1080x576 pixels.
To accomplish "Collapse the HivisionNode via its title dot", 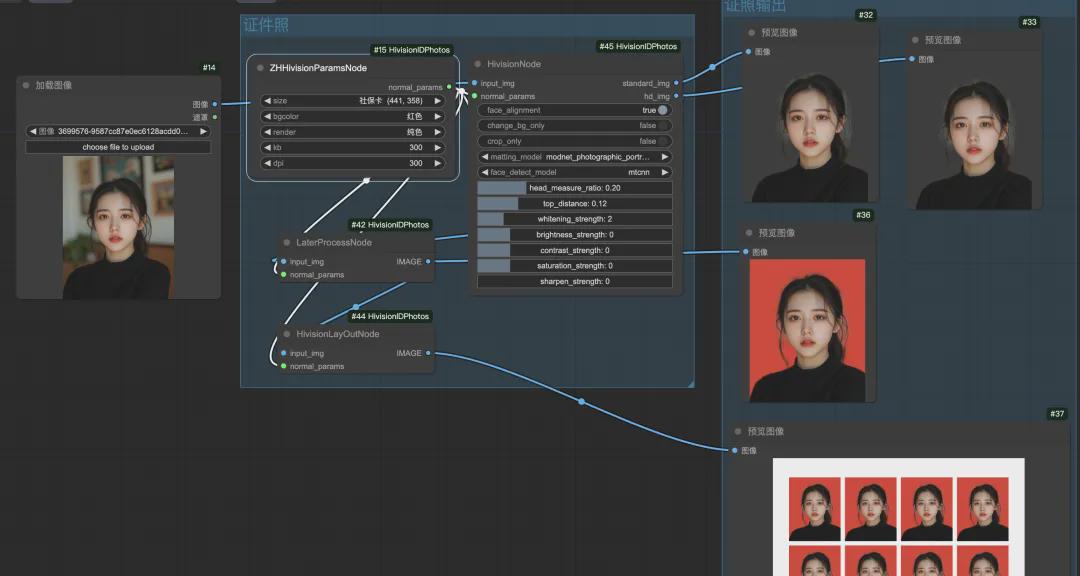I will tap(477, 64).
